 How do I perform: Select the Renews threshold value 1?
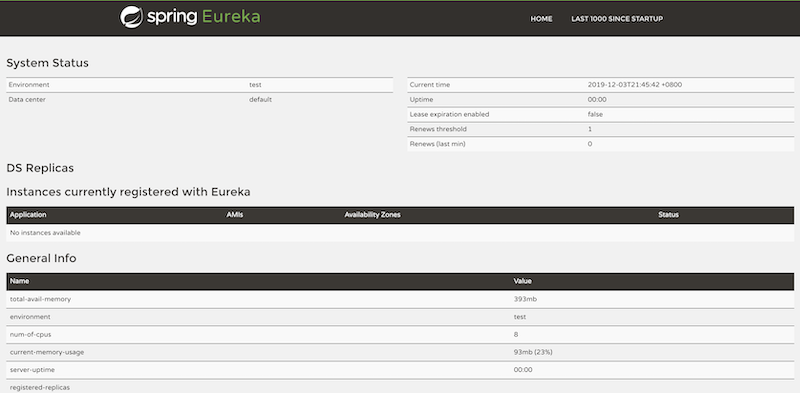(x=590, y=129)
